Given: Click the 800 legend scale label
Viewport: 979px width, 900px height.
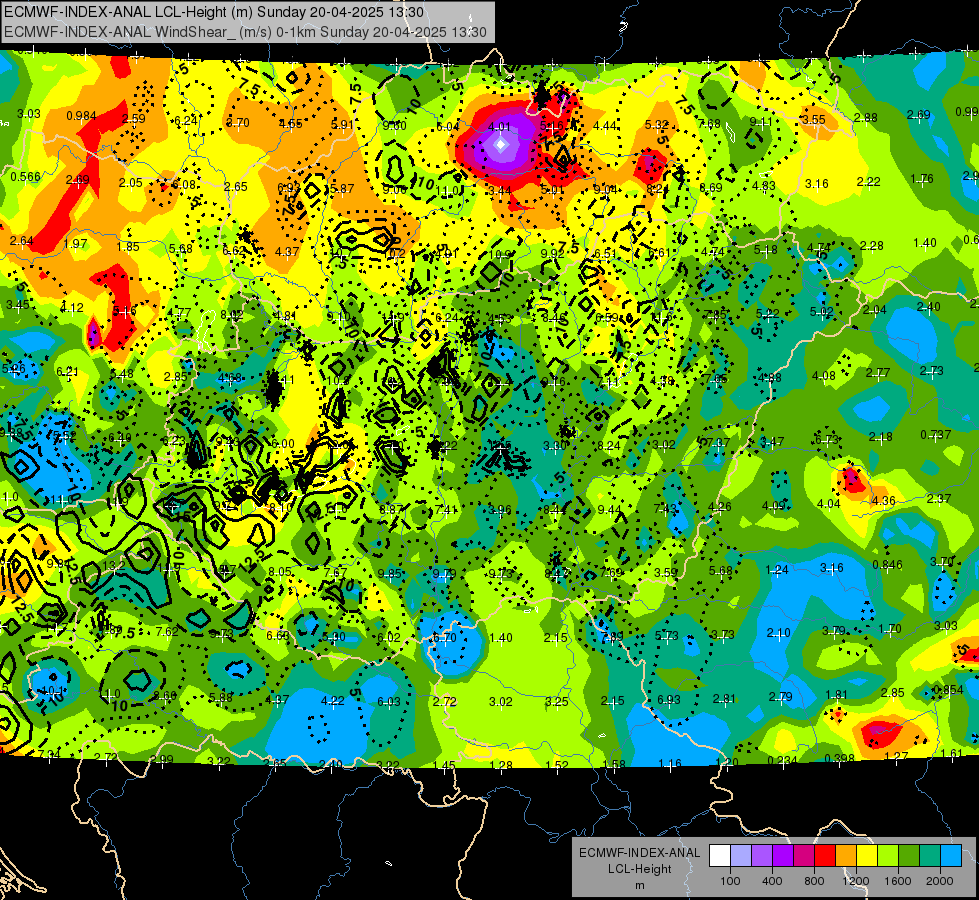Looking at the screenshot, I should (x=814, y=881).
